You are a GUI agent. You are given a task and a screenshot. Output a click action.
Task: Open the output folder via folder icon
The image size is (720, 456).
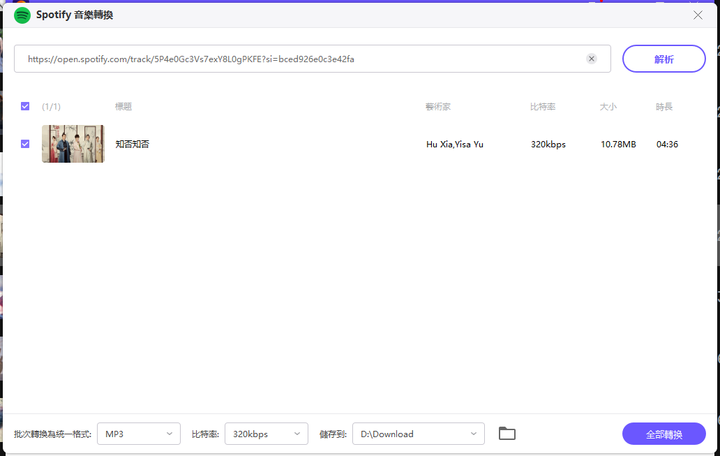507,433
